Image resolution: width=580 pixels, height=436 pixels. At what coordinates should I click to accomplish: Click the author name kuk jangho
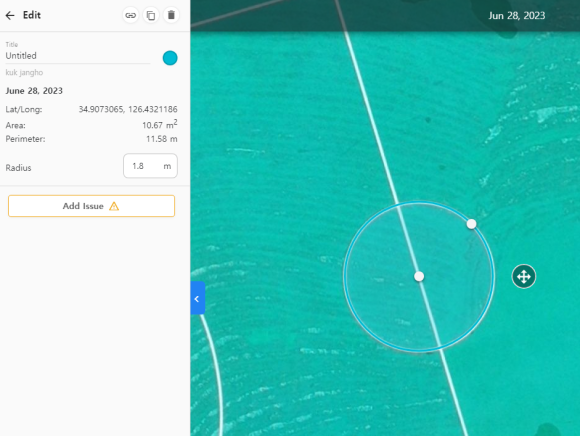[24, 72]
